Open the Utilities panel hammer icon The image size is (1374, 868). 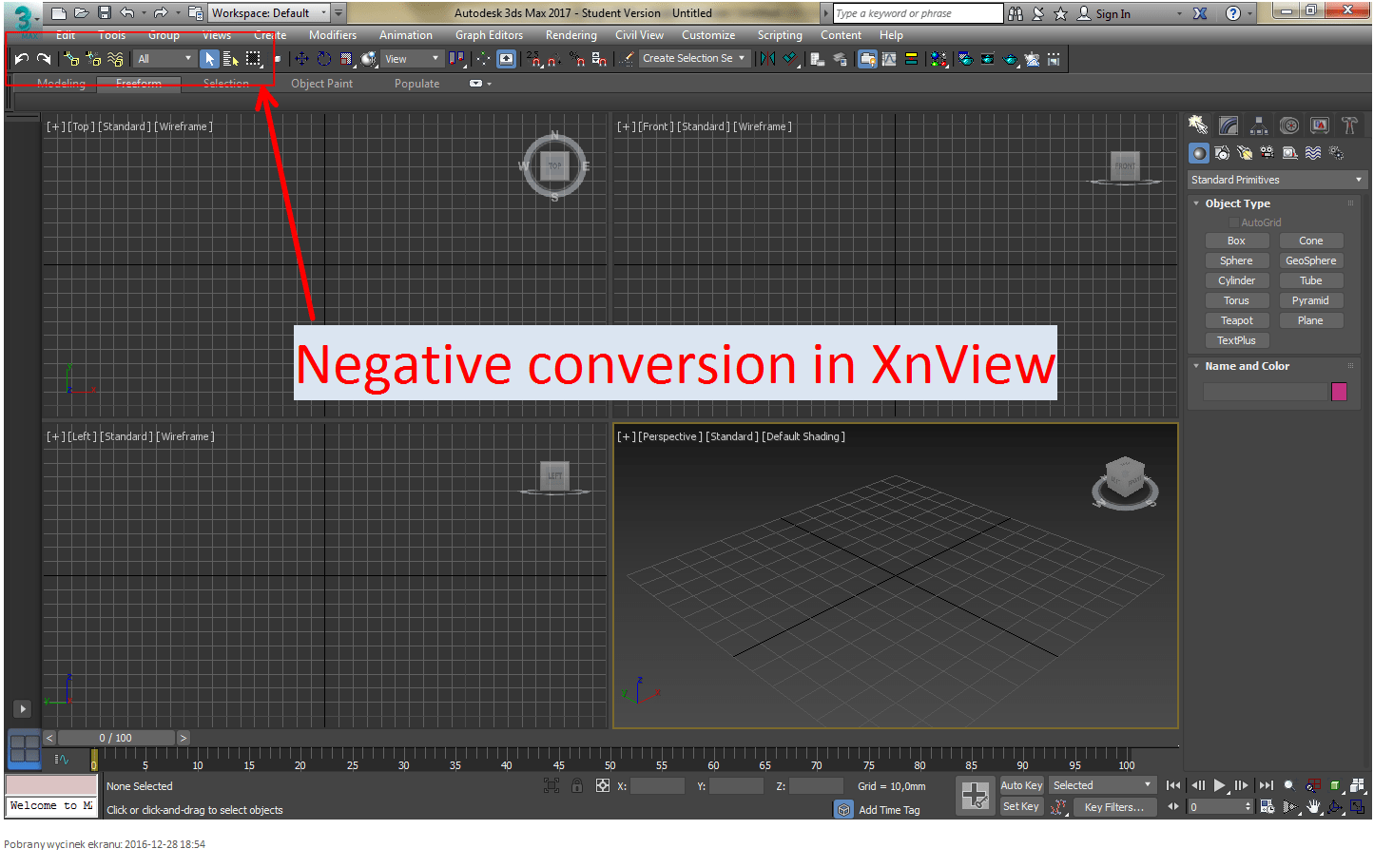coord(1349,125)
